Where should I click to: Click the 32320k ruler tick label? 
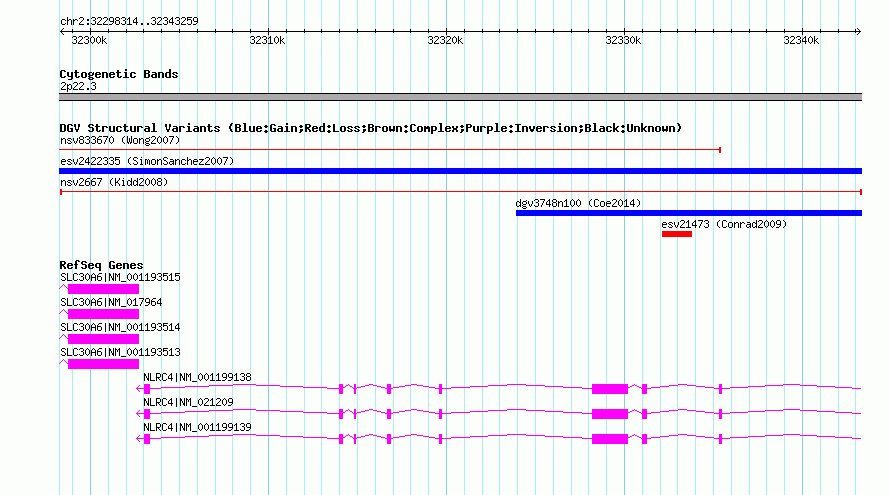point(445,40)
